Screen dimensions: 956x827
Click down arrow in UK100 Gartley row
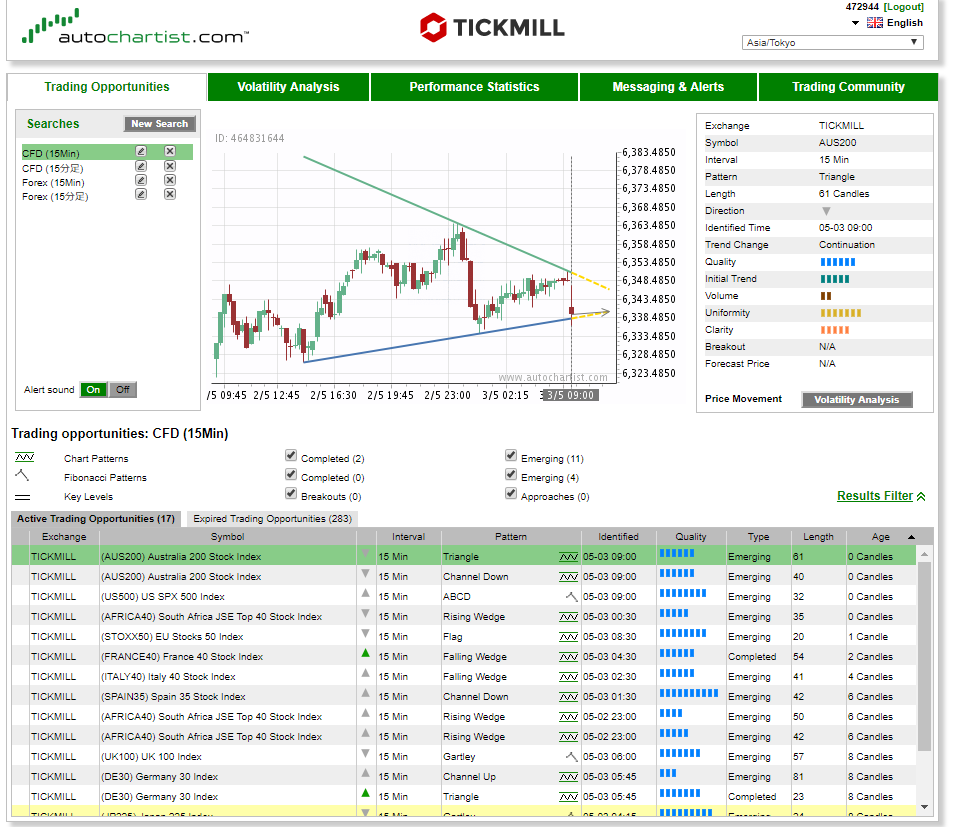tap(365, 753)
